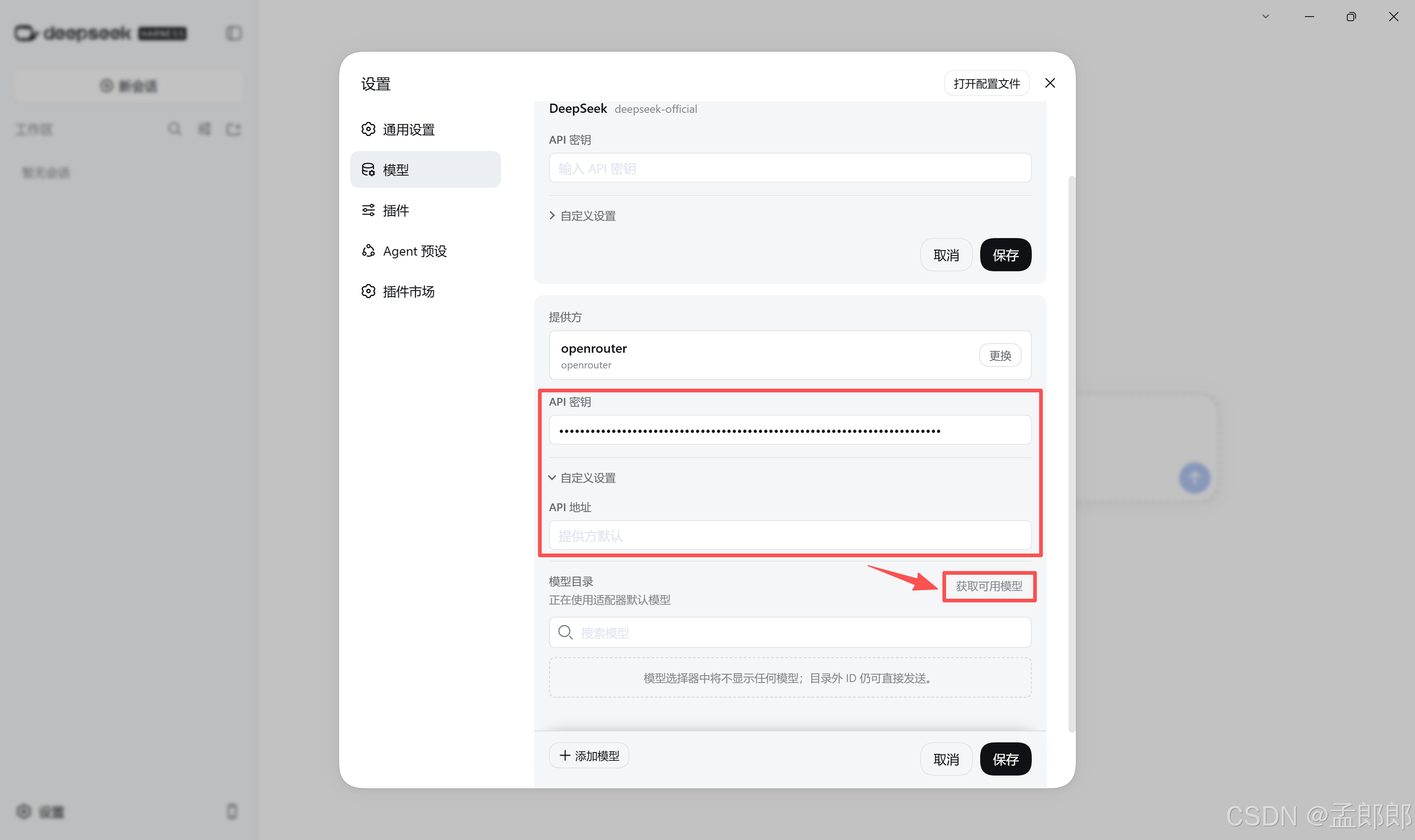Click the '设置' dialog title
Image resolution: width=1415 pixels, height=840 pixels.
tap(376, 84)
